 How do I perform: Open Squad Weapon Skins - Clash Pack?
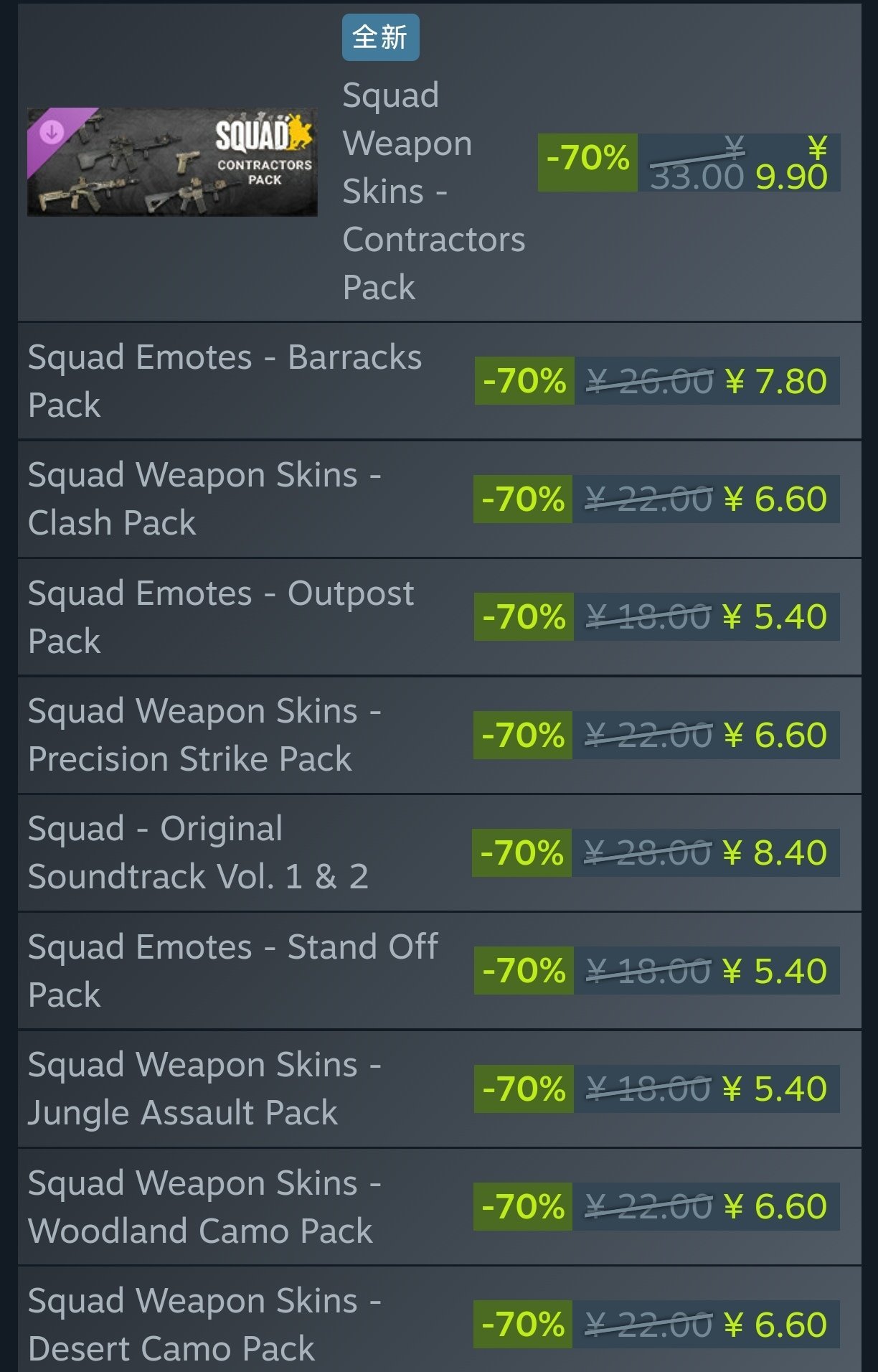(x=204, y=499)
